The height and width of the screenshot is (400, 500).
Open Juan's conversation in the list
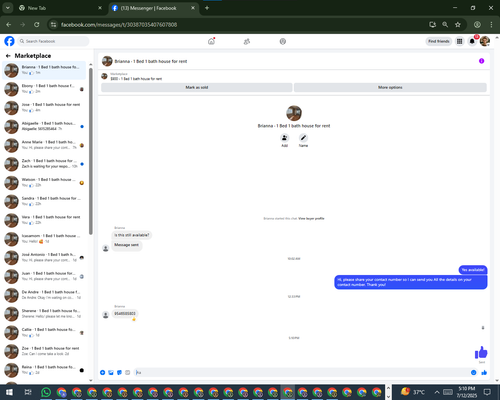coord(44,276)
